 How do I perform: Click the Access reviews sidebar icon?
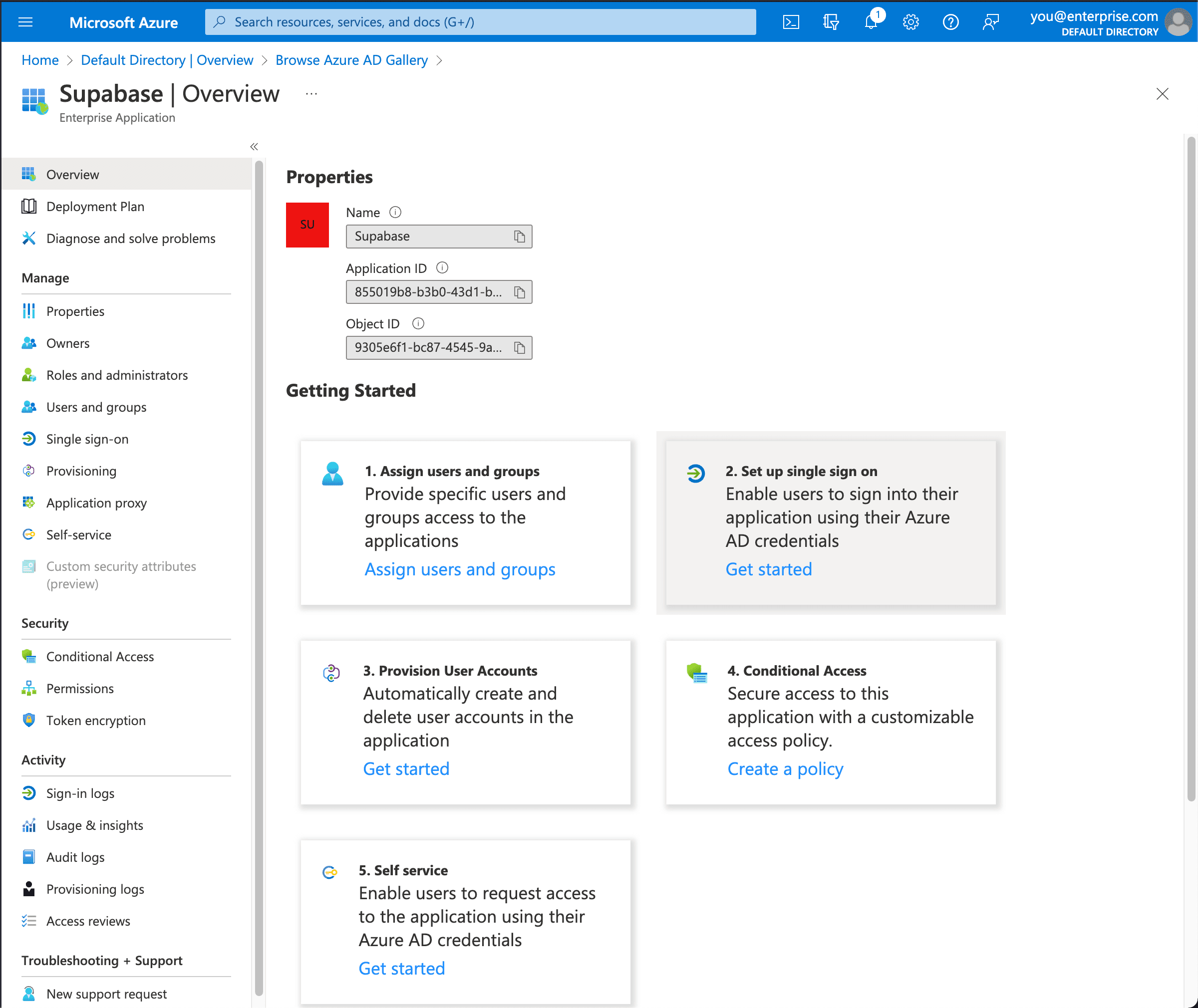click(x=29, y=921)
